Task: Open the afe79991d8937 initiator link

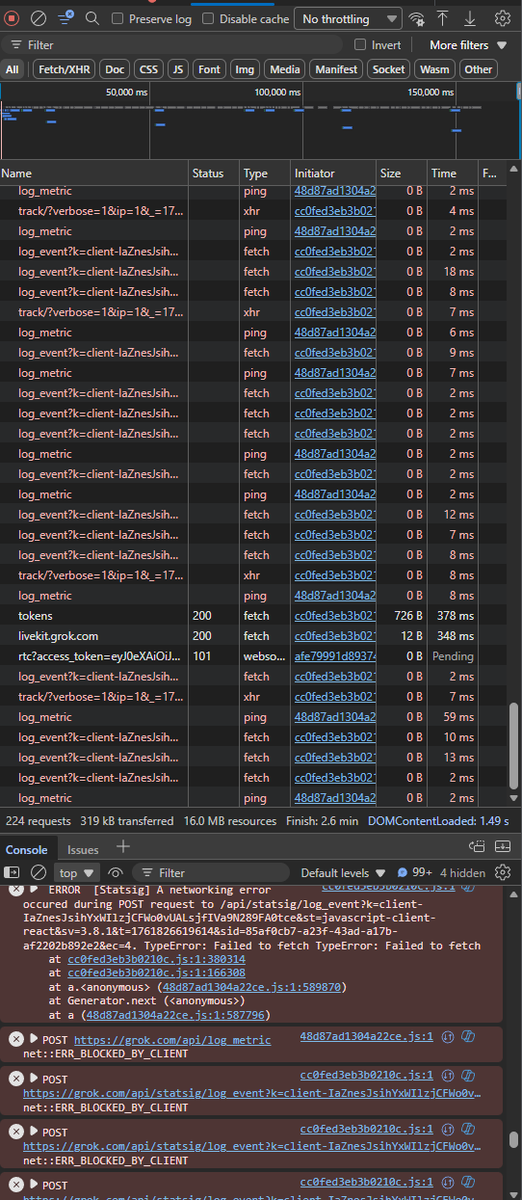Action: [335, 656]
